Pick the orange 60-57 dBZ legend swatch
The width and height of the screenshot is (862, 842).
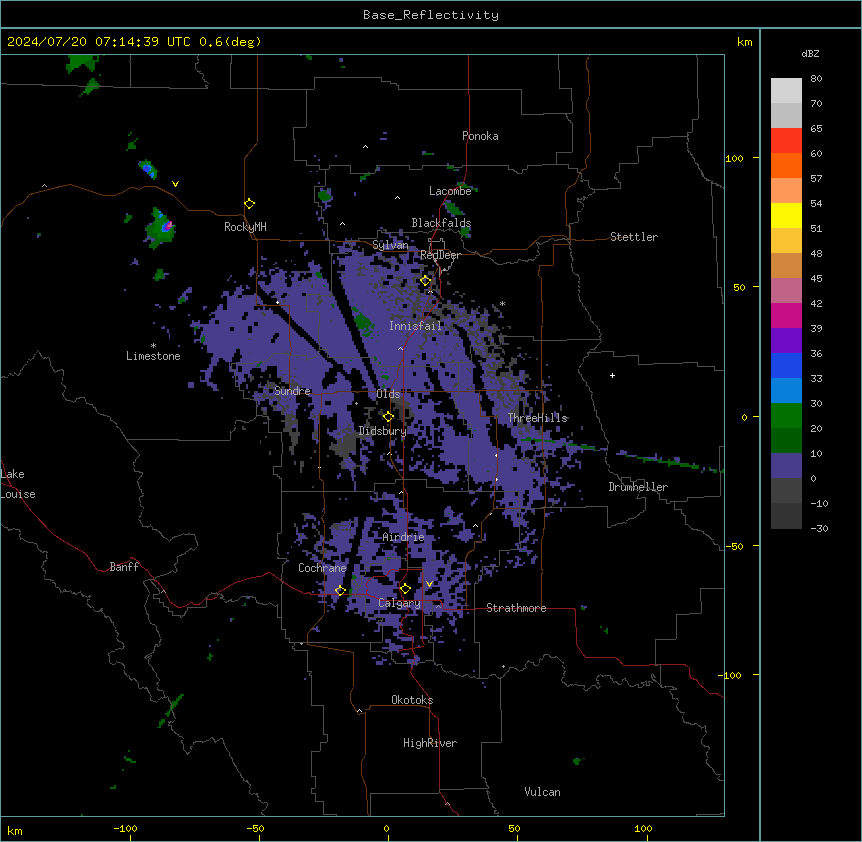pos(786,165)
